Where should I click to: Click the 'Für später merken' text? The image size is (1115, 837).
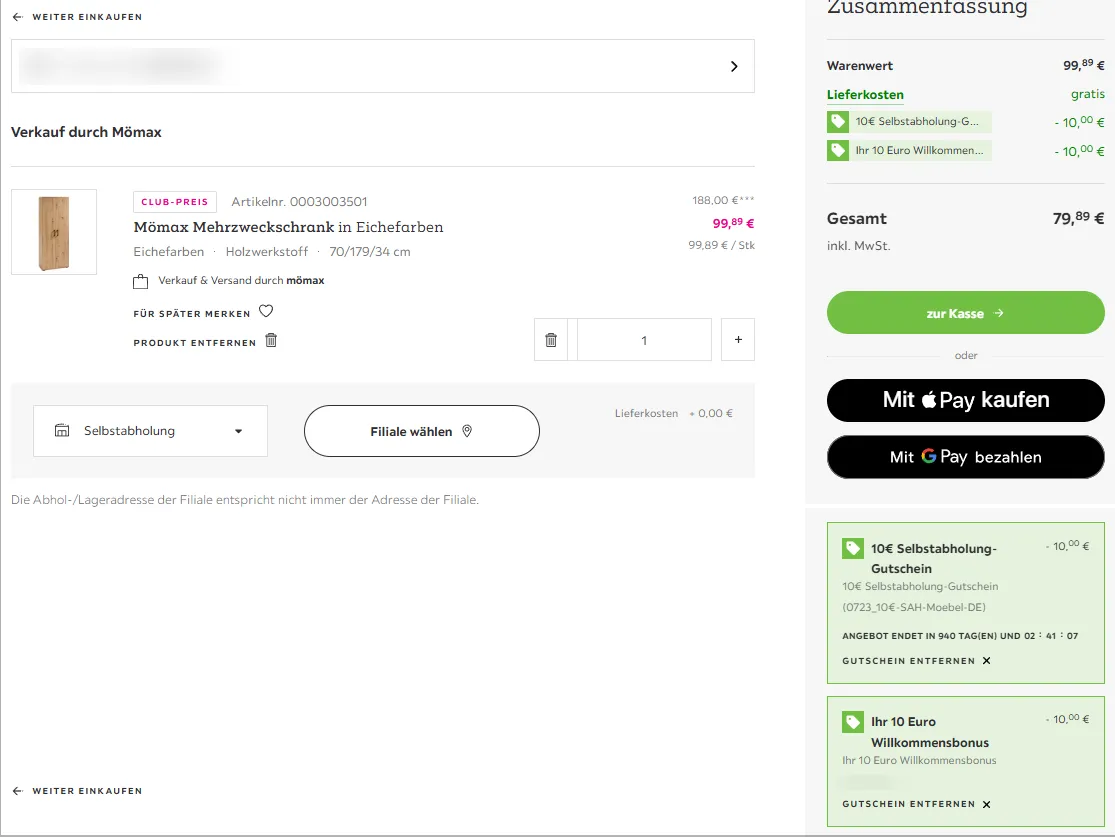pyautogui.click(x=192, y=314)
